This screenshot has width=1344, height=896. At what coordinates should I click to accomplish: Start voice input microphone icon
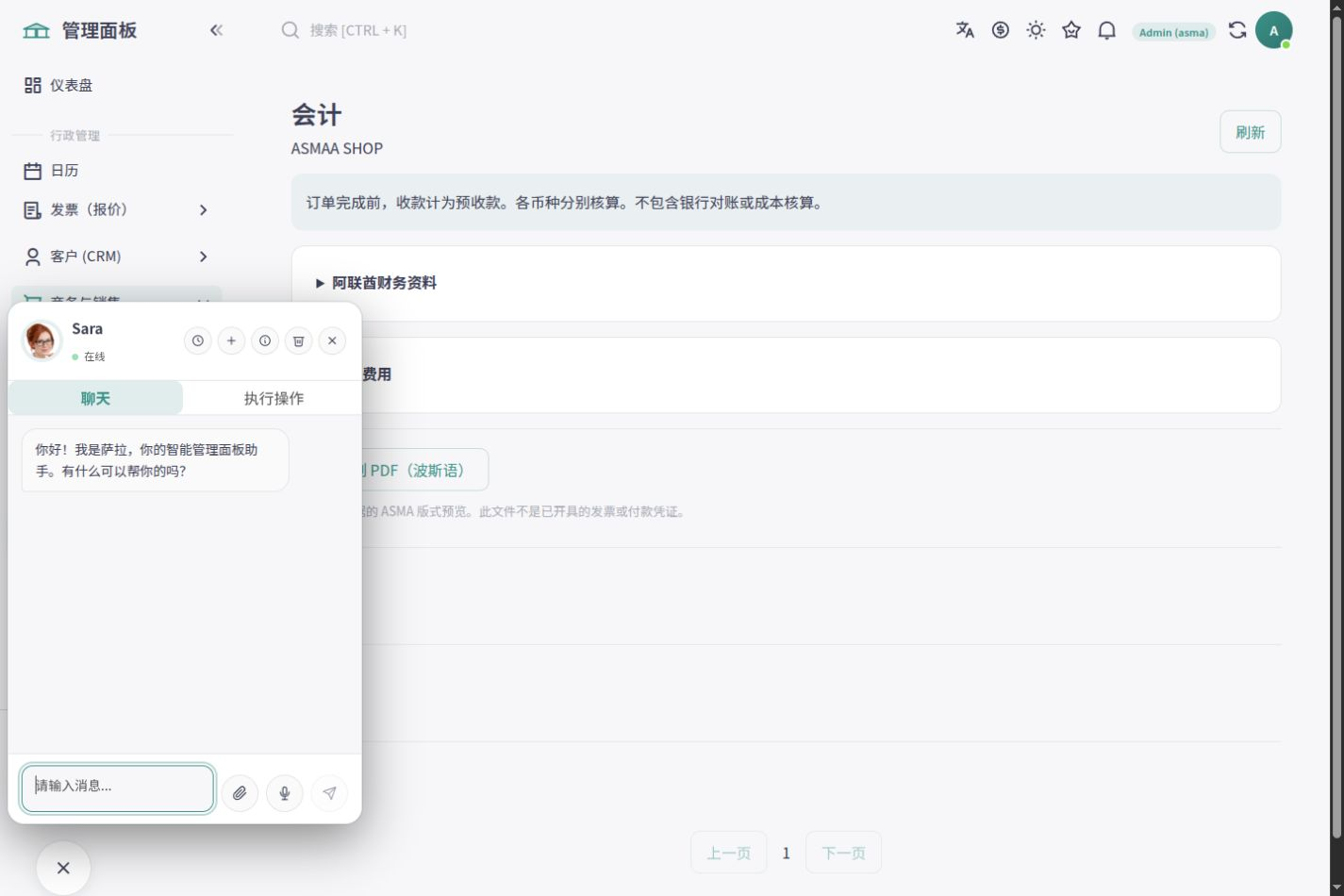[285, 793]
